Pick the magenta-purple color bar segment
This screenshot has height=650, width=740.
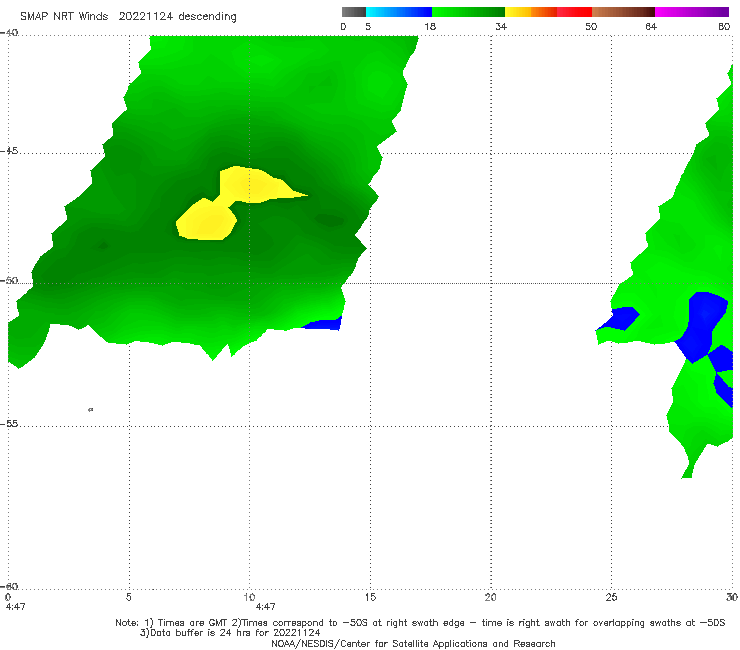click(x=692, y=12)
